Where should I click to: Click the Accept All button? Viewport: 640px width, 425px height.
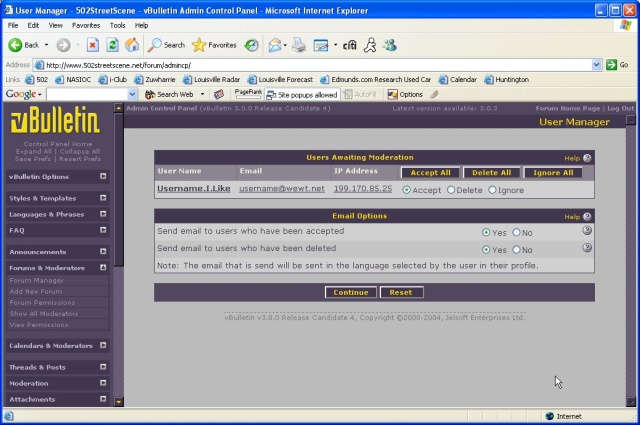(x=430, y=173)
